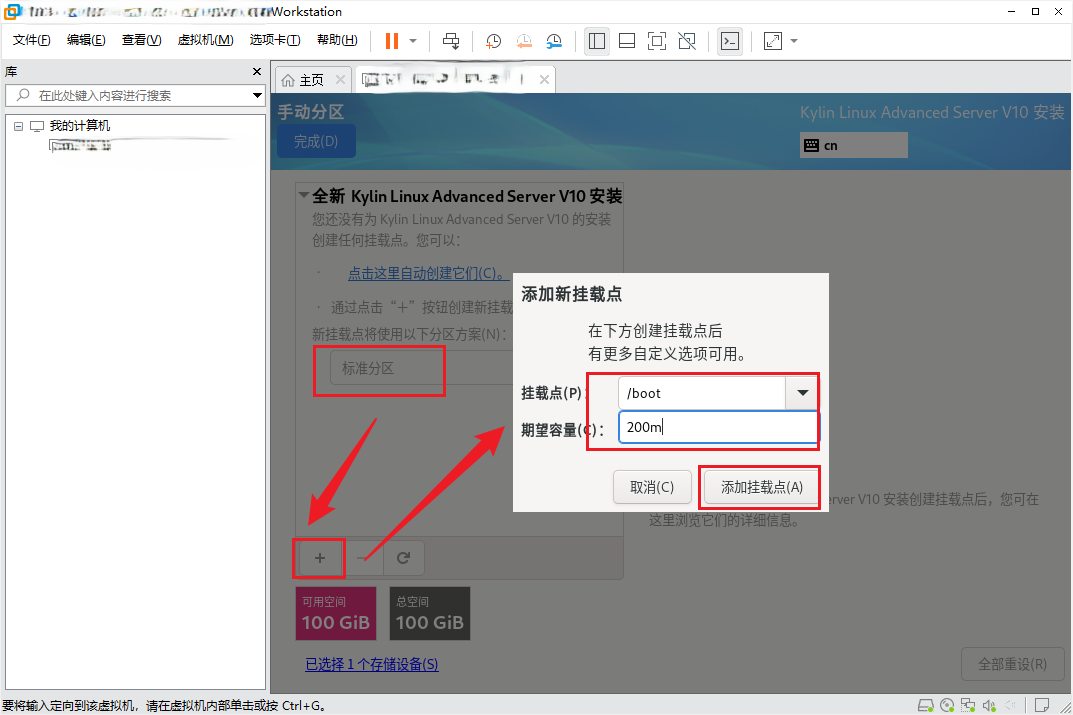The height and width of the screenshot is (715, 1073).
Task: Click the 已选择 1 个存储设备(S) link
Action: [372, 664]
